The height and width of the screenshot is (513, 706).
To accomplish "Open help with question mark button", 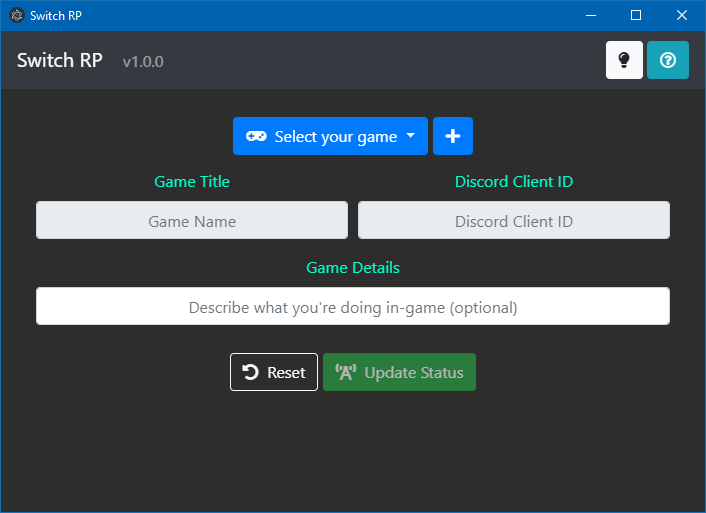I will pyautogui.click(x=668, y=60).
